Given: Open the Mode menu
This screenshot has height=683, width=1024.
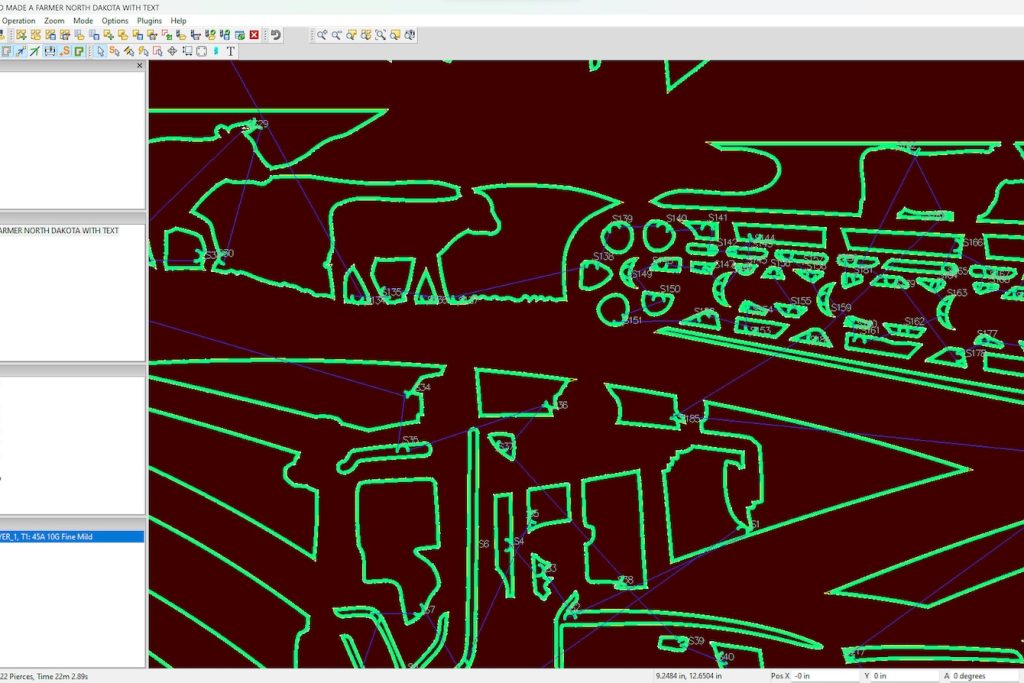Looking at the screenshot, I should [83, 20].
